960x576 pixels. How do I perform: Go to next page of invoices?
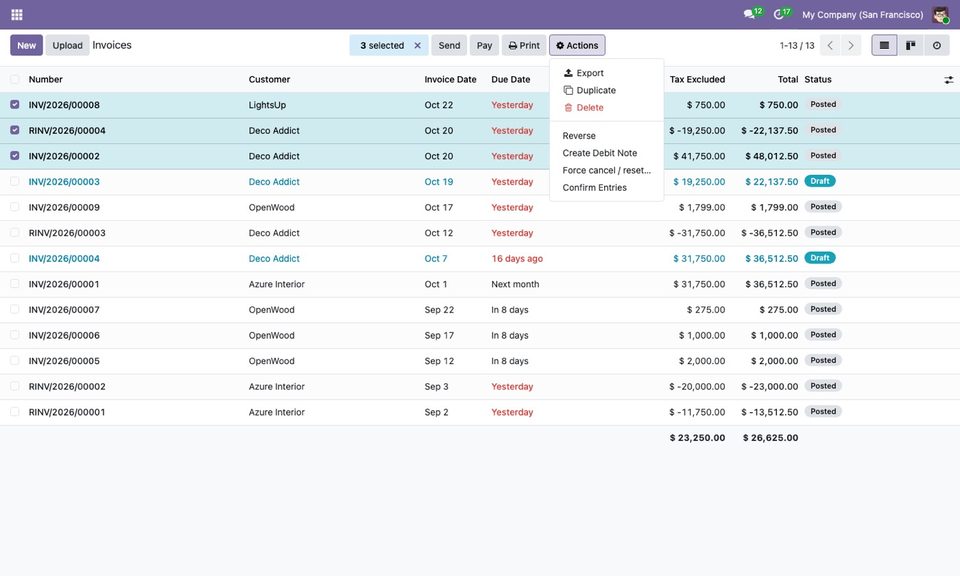[x=851, y=45]
